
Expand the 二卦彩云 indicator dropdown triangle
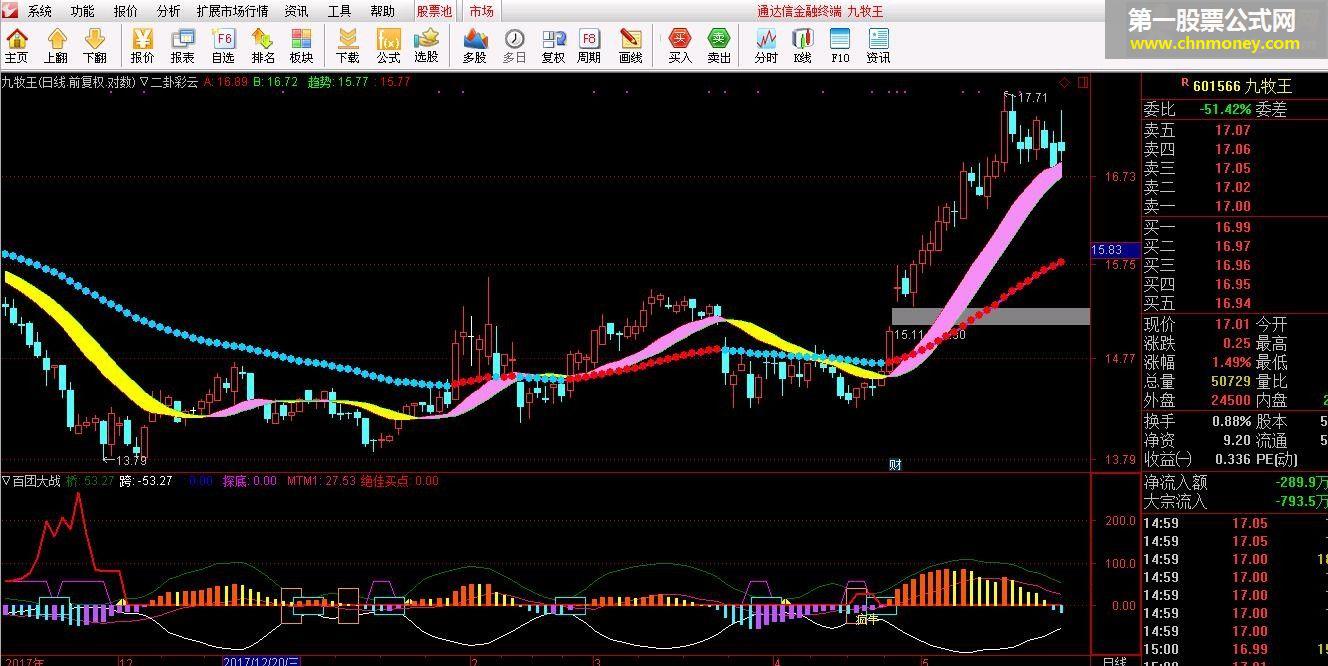pos(145,82)
